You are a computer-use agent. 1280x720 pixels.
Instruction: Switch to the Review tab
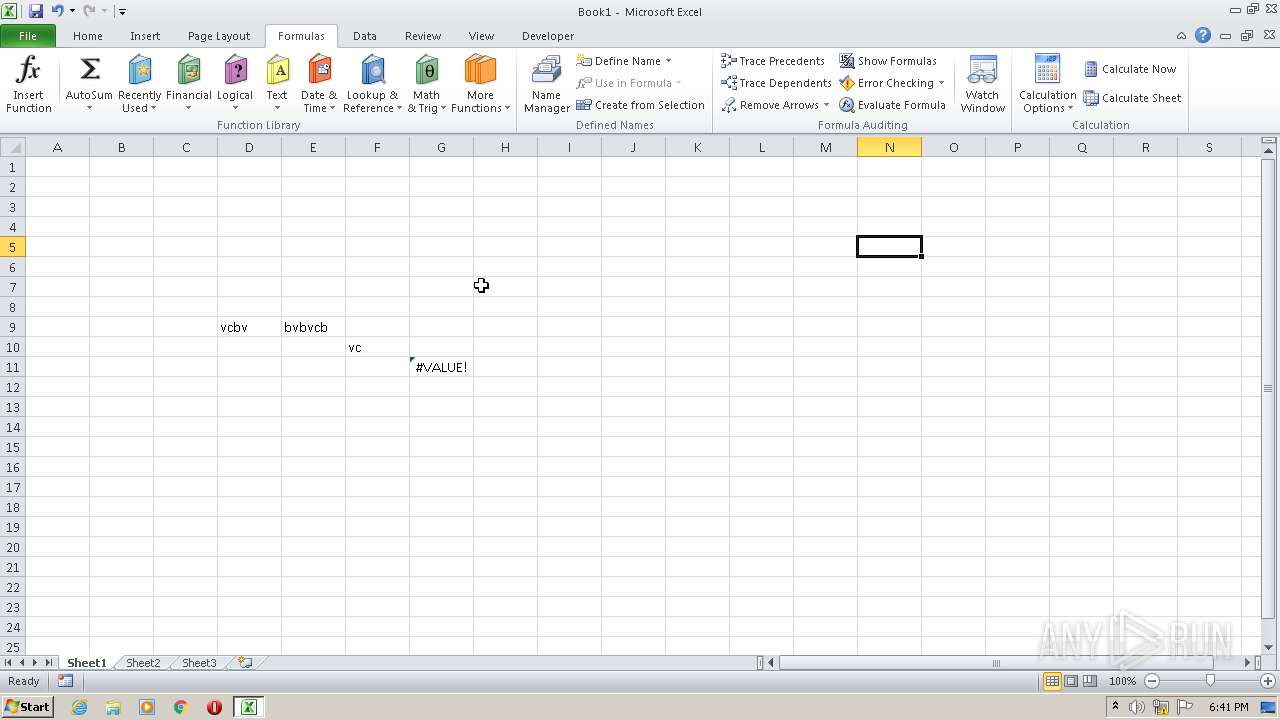423,36
